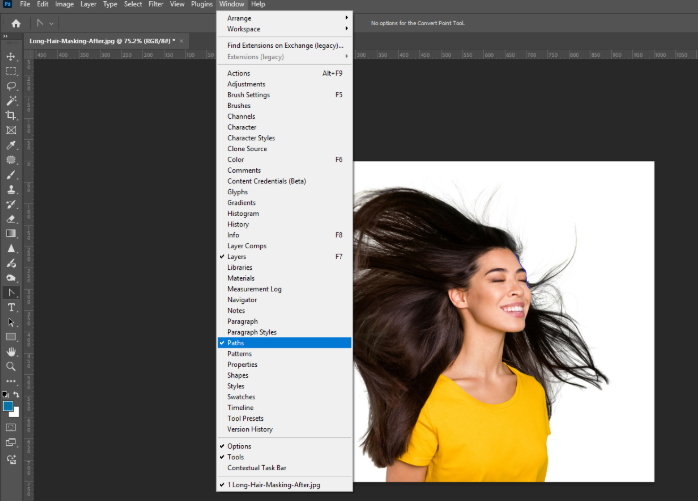
Task: Open the Filter menu
Action: 156,4
